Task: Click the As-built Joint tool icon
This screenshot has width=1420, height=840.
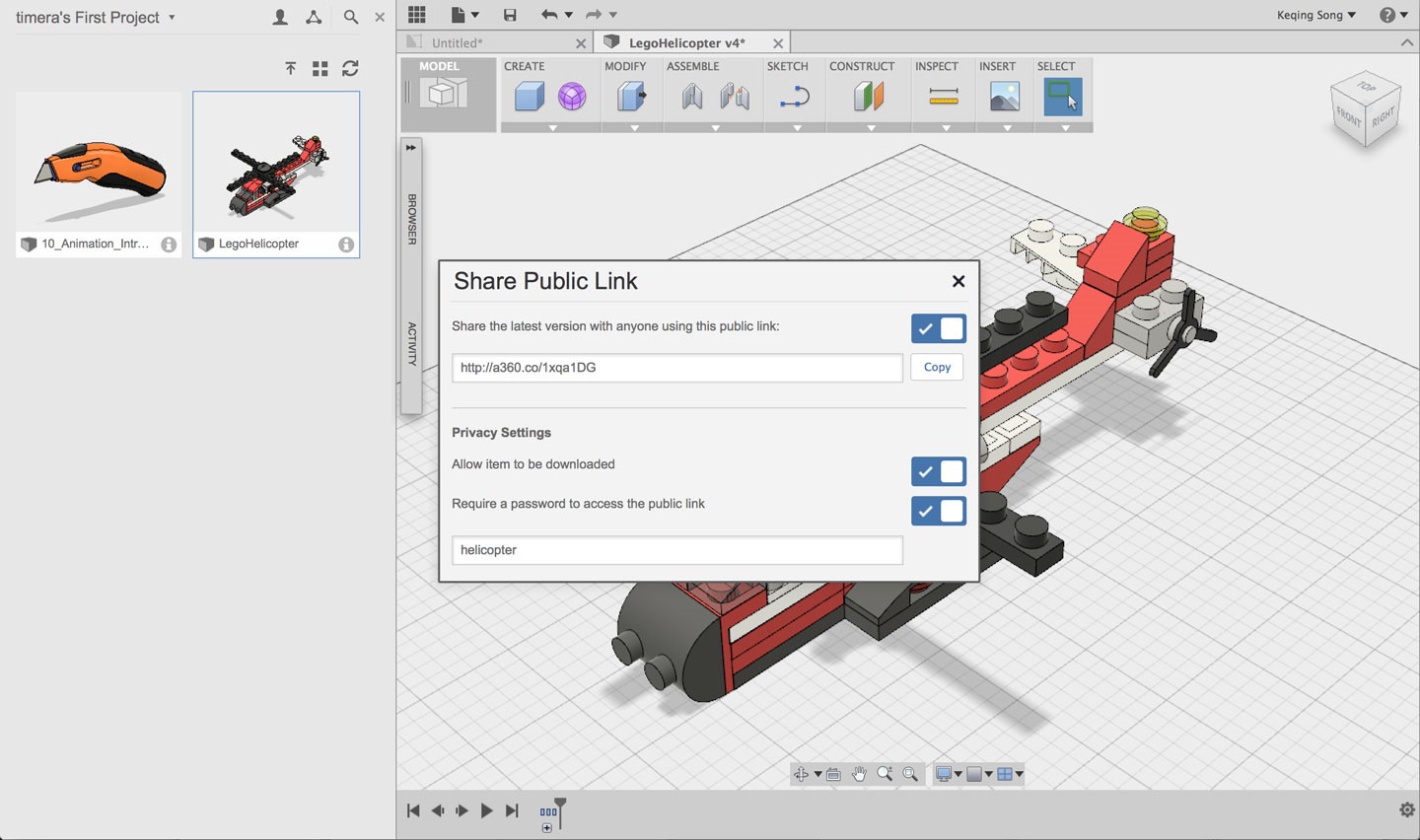Action: click(735, 96)
